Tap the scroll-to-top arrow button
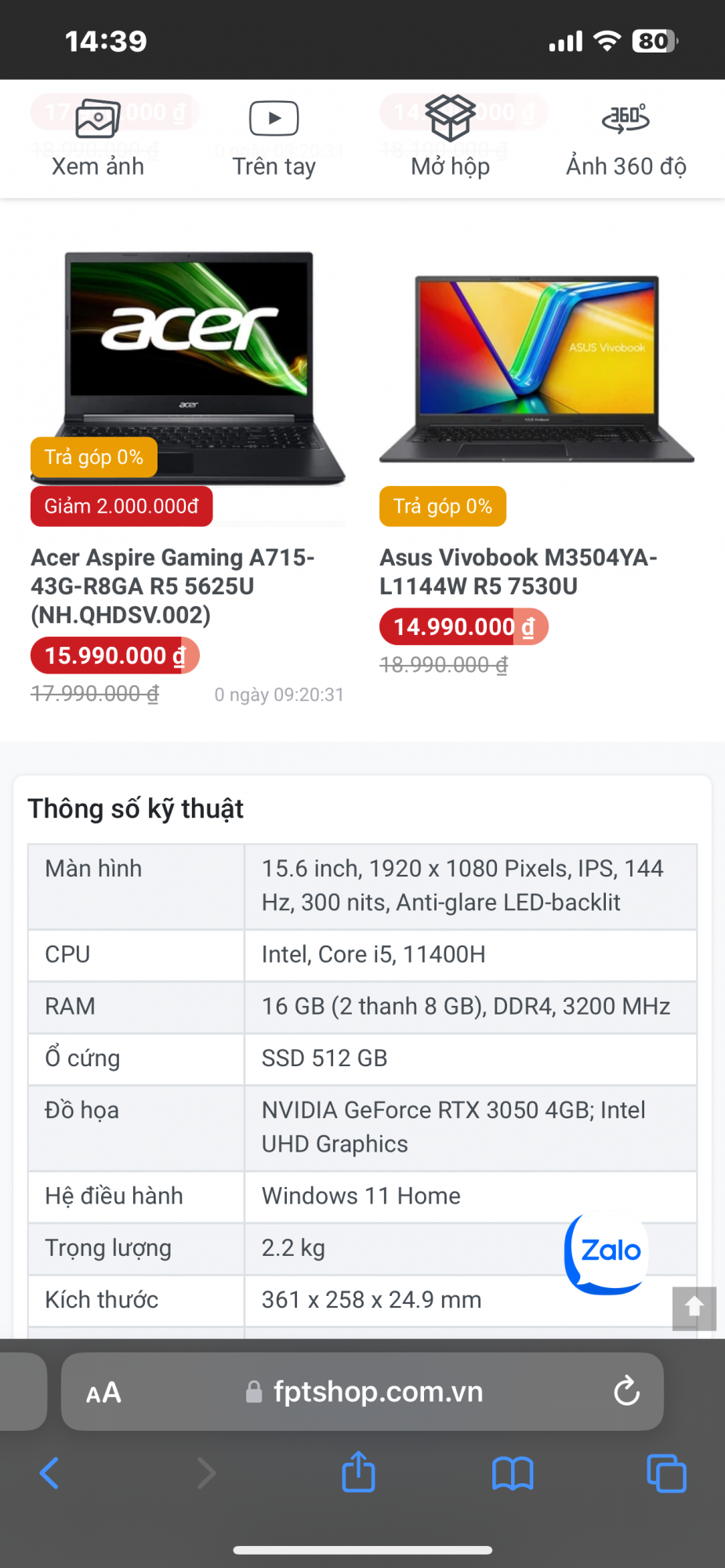This screenshot has height=1568, width=725. tap(694, 1308)
